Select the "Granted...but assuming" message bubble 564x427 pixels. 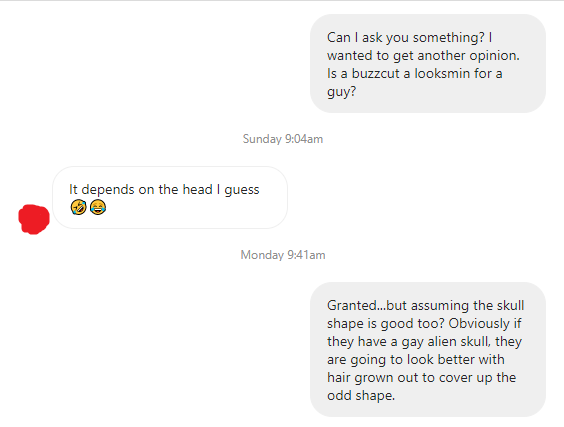(x=428, y=350)
